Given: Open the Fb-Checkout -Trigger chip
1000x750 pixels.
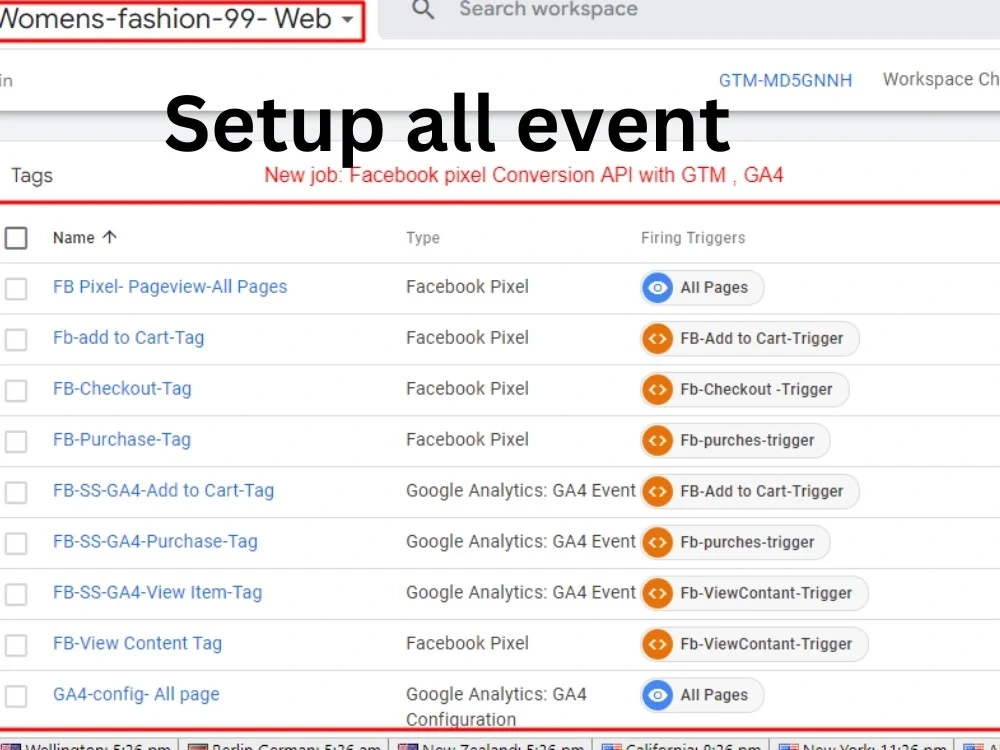Looking at the screenshot, I should [745, 390].
